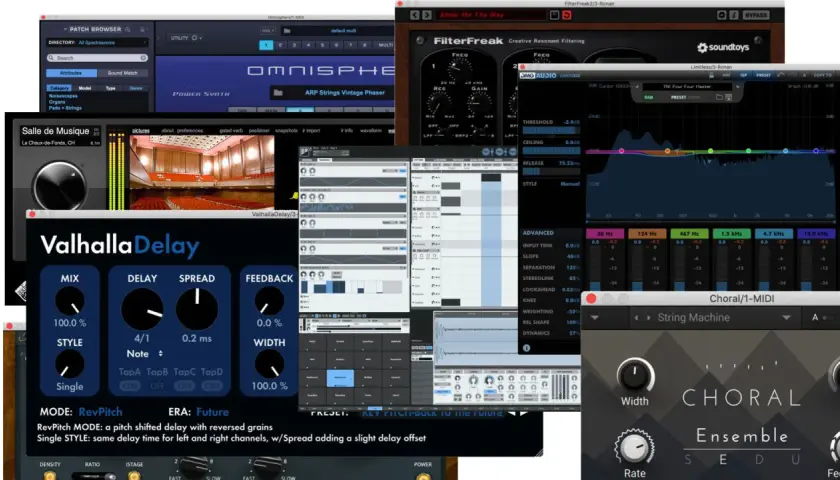Open the preferences menu in reverb plugin
Screen dimensions: 840x480
[x=190, y=130]
